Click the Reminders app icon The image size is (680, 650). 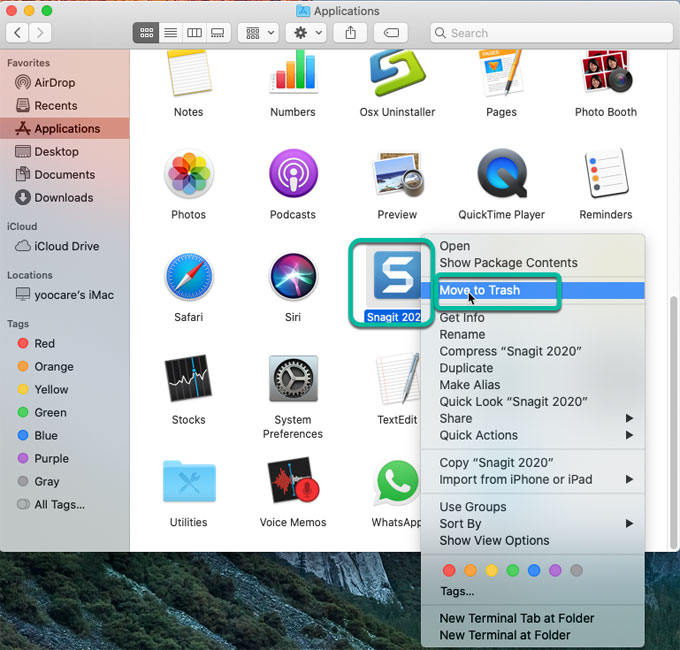[606, 173]
